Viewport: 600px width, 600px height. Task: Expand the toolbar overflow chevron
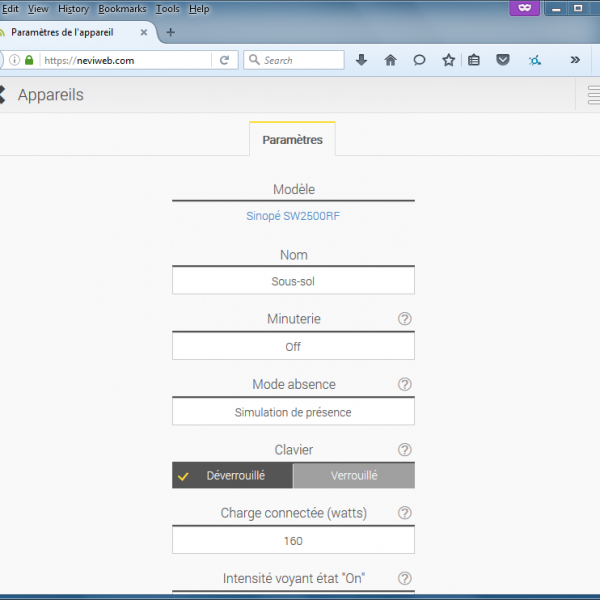[x=575, y=60]
